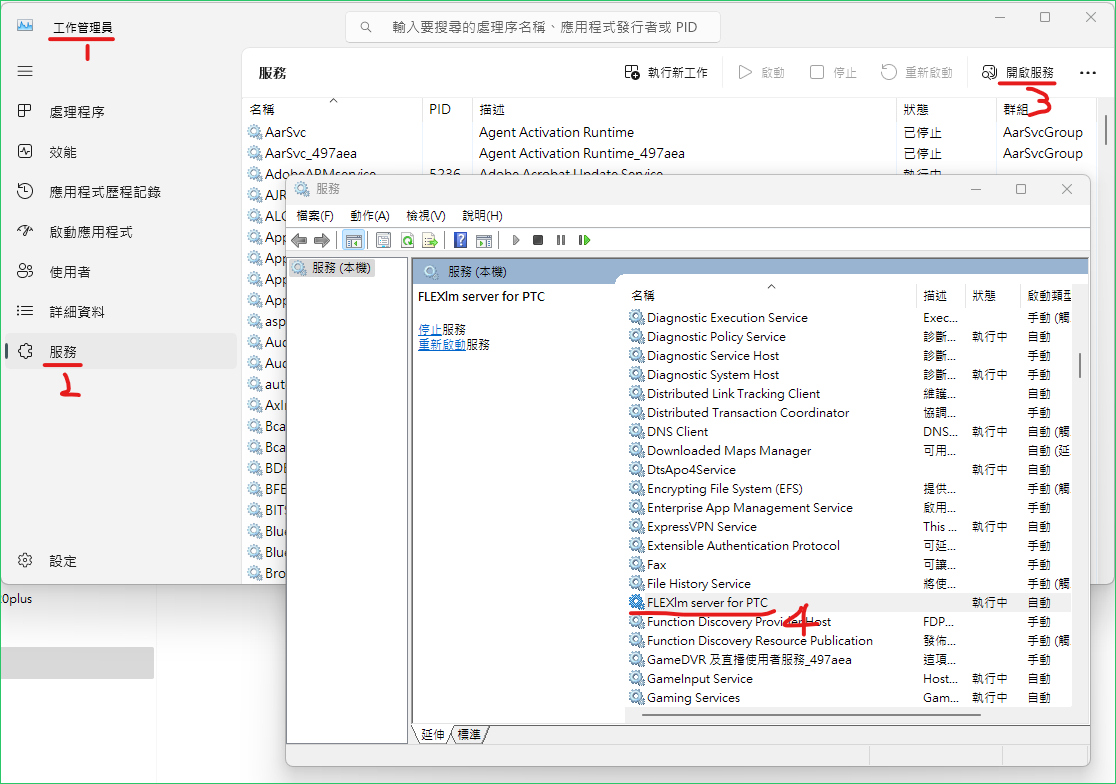Screen dimensions: 1116x784
Task: Click the 重新啟動 service link
Action: (x=442, y=344)
